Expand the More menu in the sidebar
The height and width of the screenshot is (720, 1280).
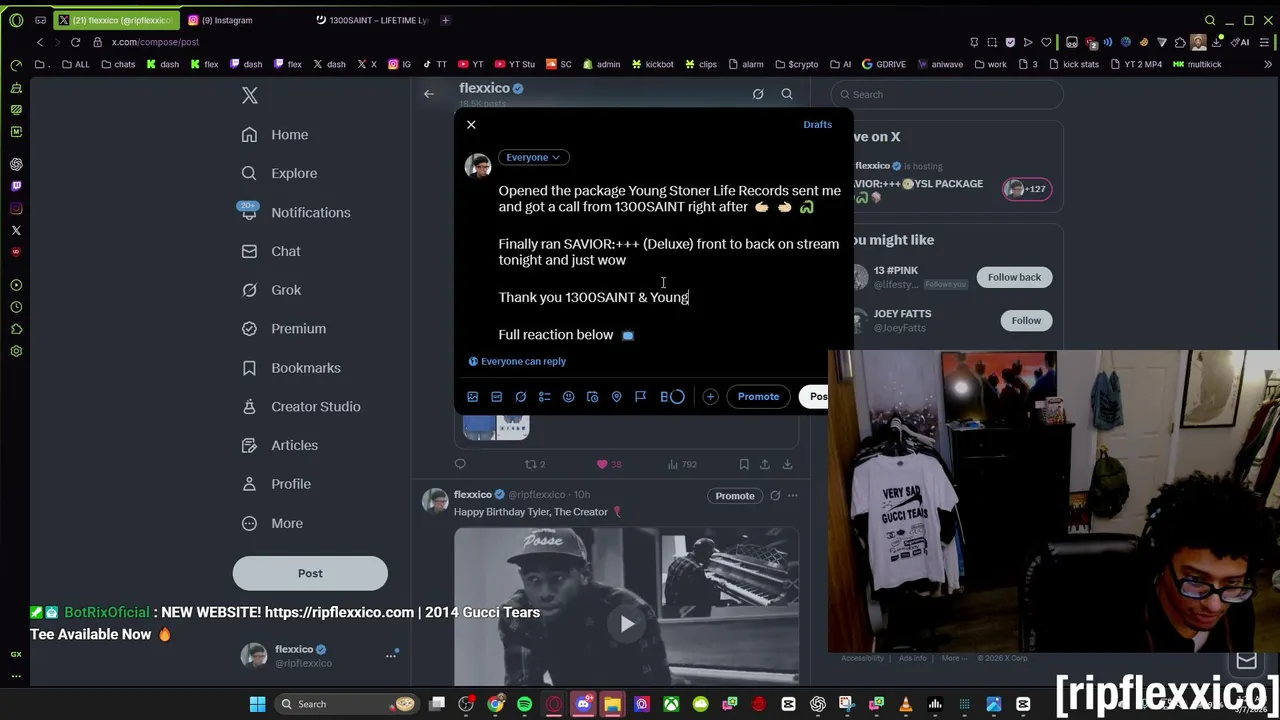272,523
